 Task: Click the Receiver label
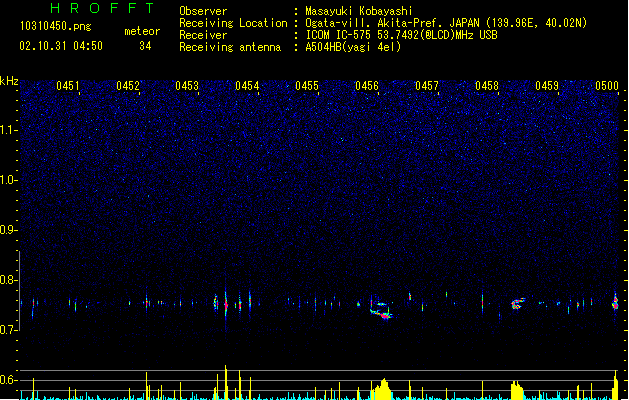click(x=203, y=35)
